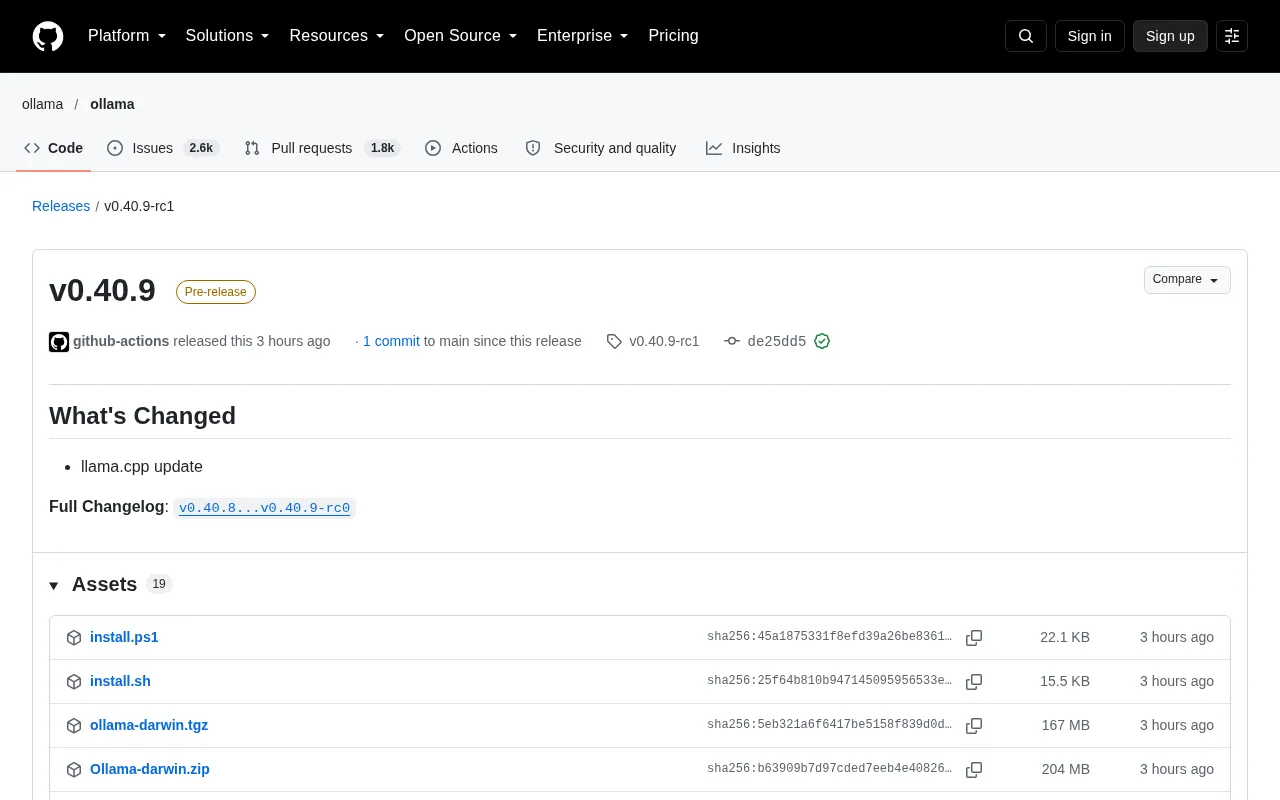
Task: Open the Enterprise dropdown menu
Action: (x=583, y=36)
